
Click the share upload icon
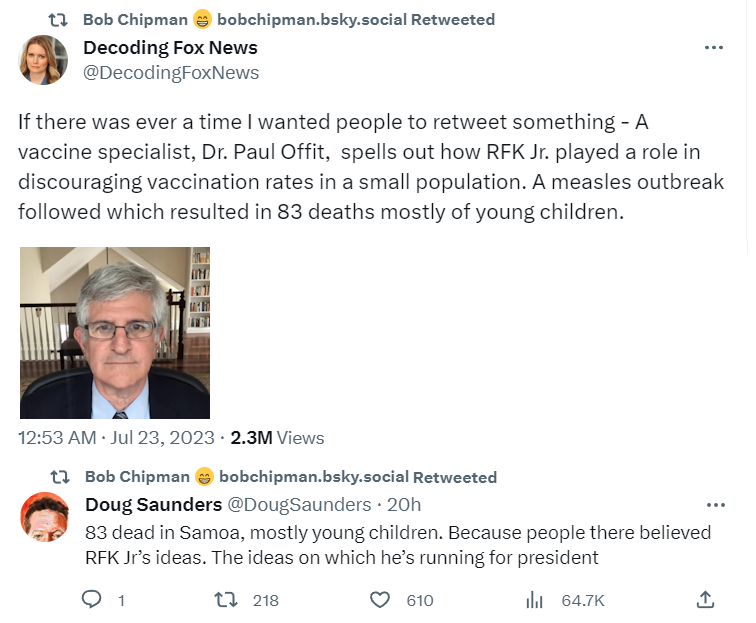705,599
